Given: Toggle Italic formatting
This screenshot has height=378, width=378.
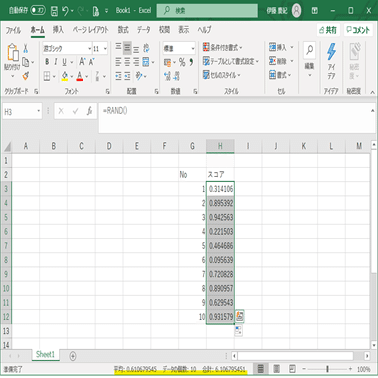Looking at the screenshot, I should pos(55,62).
